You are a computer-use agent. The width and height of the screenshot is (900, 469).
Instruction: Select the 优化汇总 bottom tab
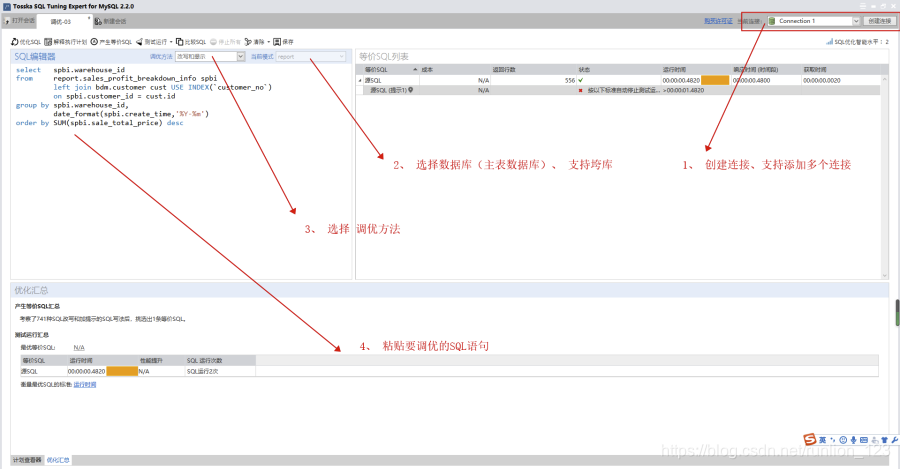pyautogui.click(x=58, y=460)
